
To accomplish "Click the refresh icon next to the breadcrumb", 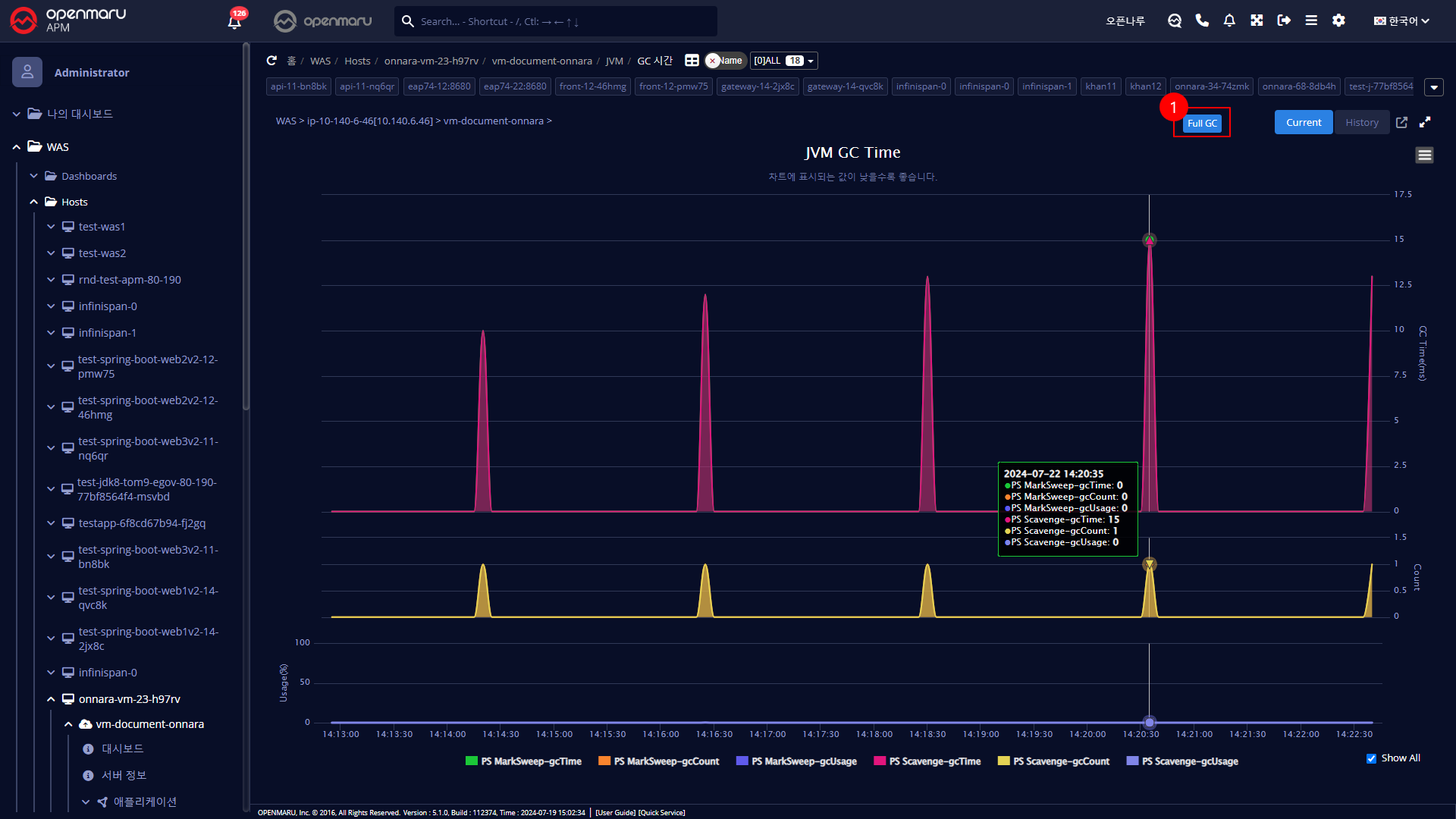I will coord(272,61).
